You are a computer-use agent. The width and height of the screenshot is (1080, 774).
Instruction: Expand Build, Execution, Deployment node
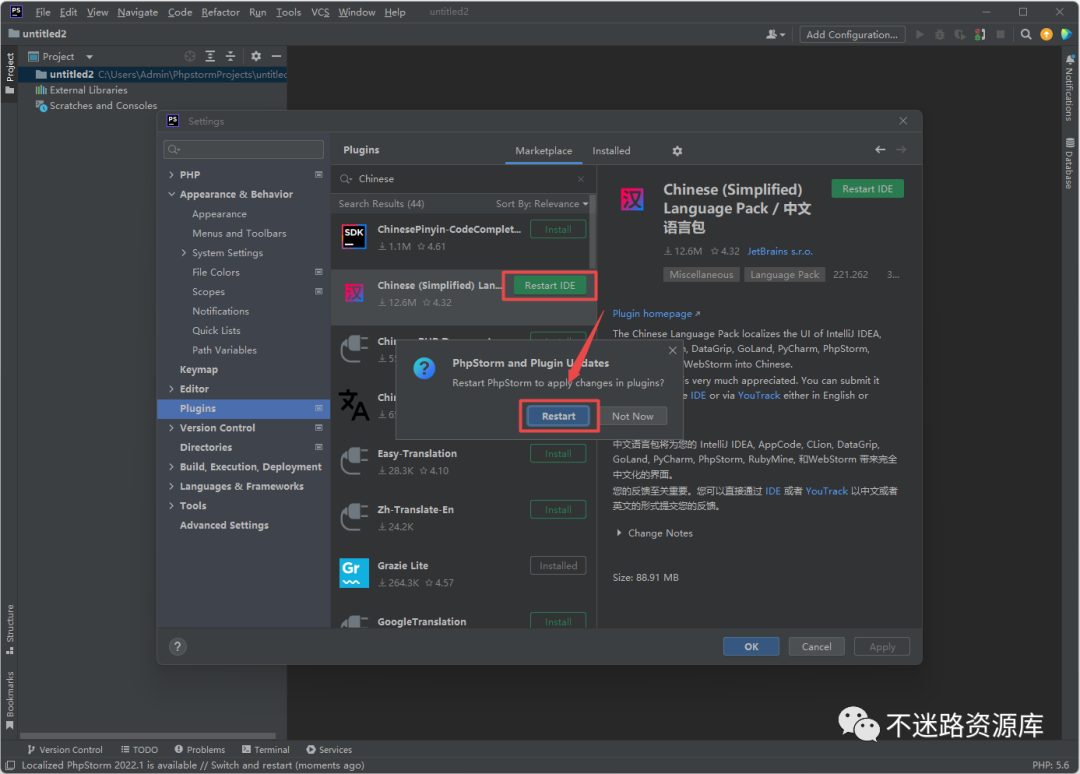point(172,467)
